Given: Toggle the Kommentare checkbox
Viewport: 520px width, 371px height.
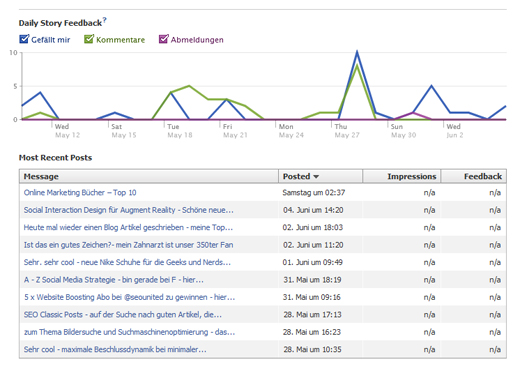Looking at the screenshot, I should click(89, 39).
